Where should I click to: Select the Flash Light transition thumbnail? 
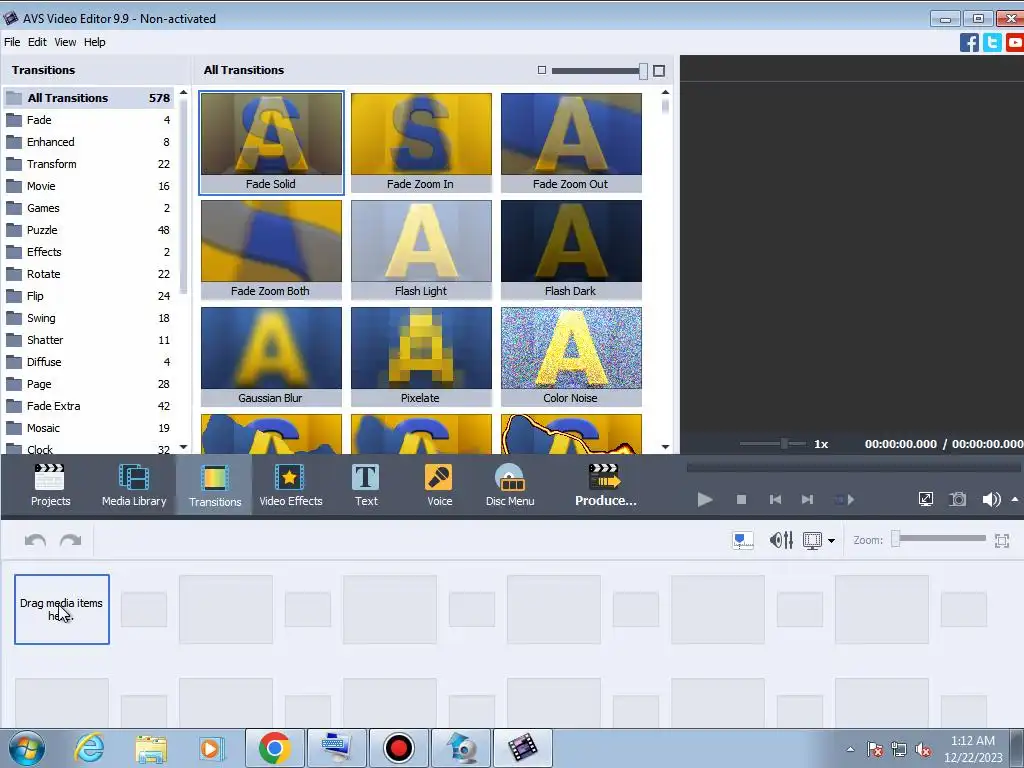click(x=421, y=249)
